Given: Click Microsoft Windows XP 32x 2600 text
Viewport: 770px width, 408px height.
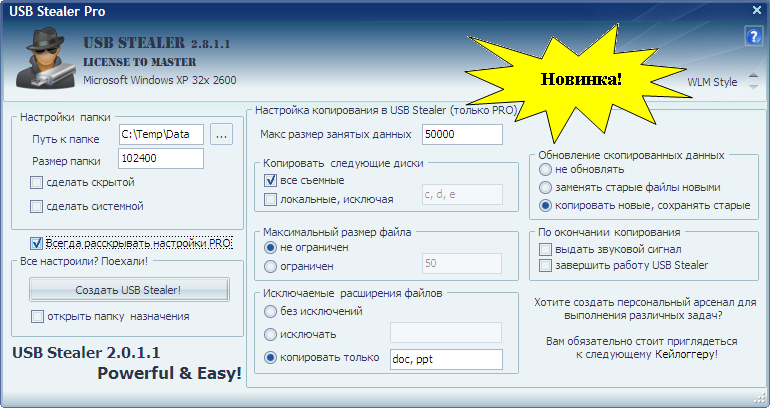Looking at the screenshot, I should pyautogui.click(x=160, y=80).
